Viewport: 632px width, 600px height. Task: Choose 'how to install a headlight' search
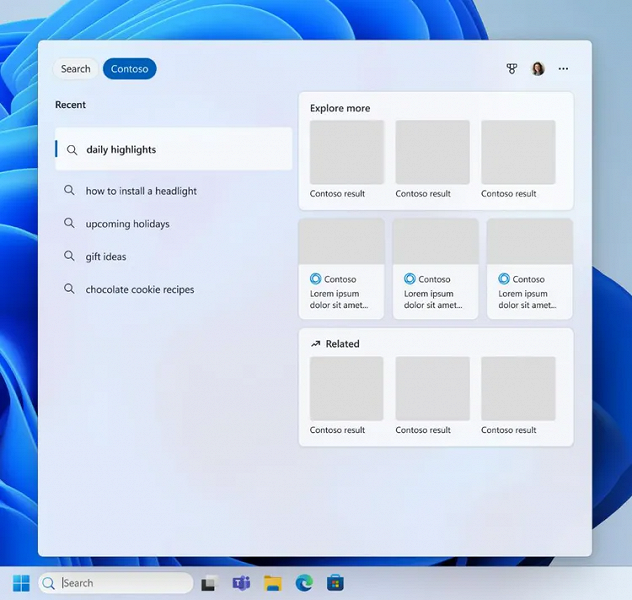[x=141, y=191]
